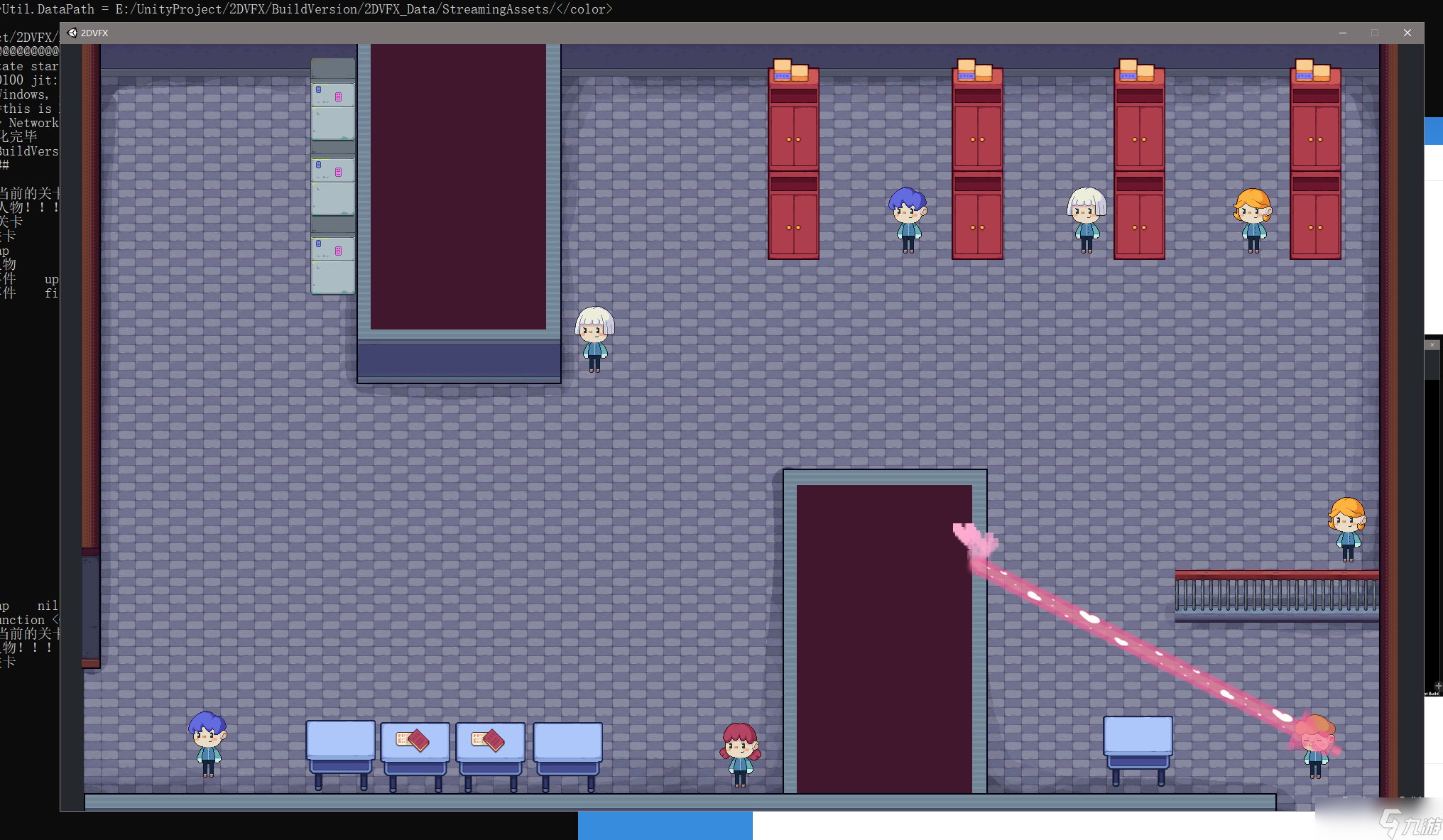Click the second red locker from the left
Viewport: 1443px width, 840px height.
click(977, 163)
